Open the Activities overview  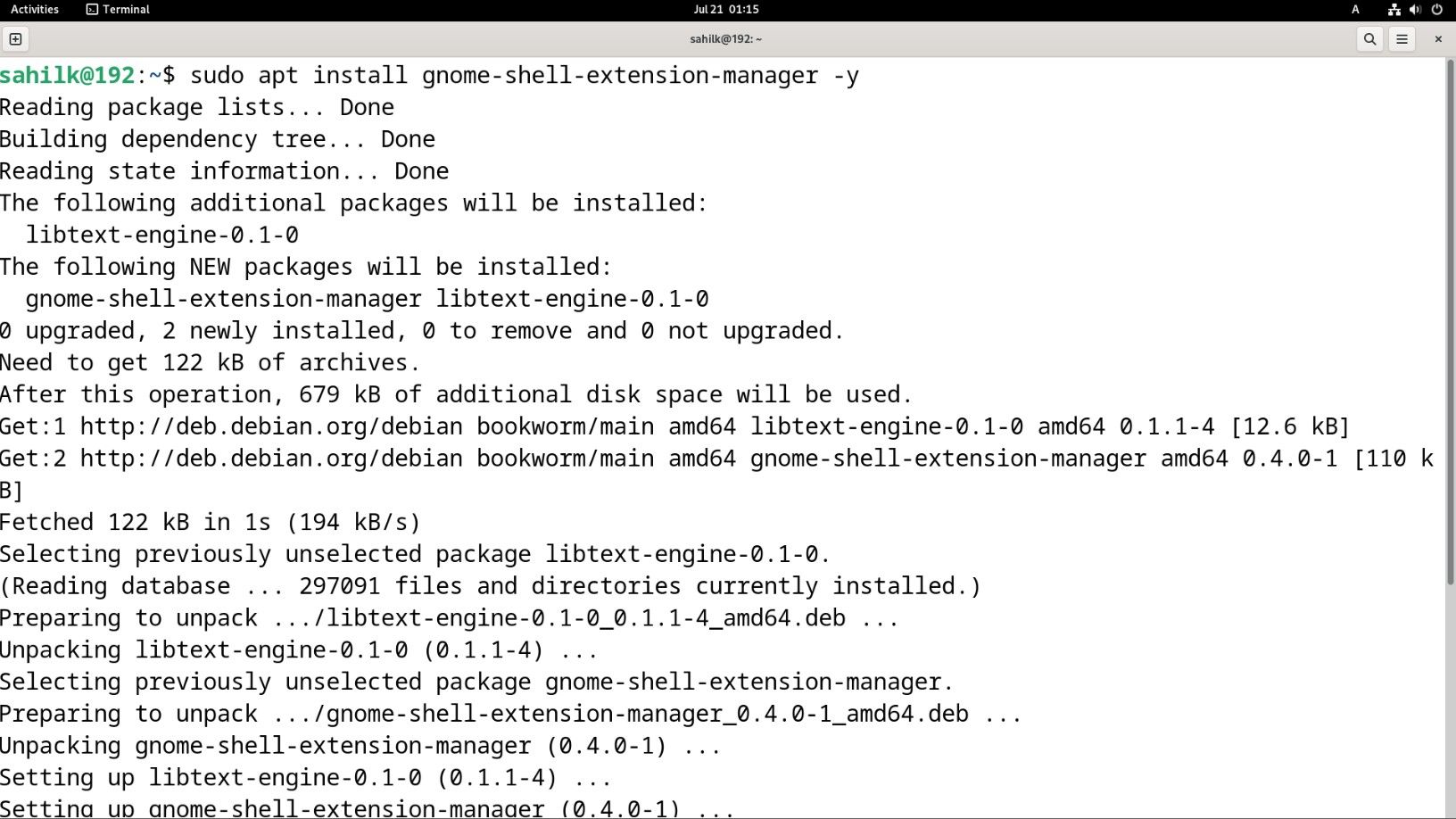[x=34, y=10]
